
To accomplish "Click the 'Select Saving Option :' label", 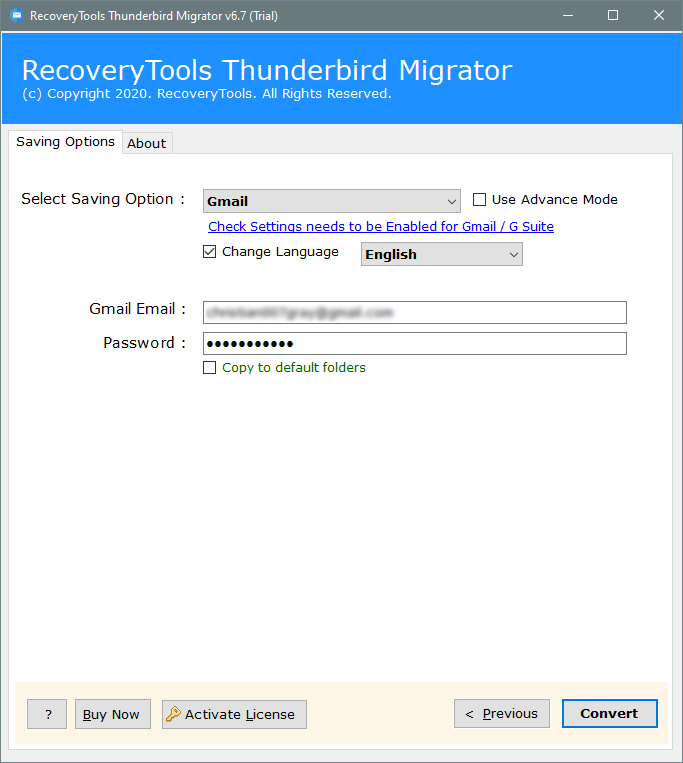I will (x=103, y=199).
